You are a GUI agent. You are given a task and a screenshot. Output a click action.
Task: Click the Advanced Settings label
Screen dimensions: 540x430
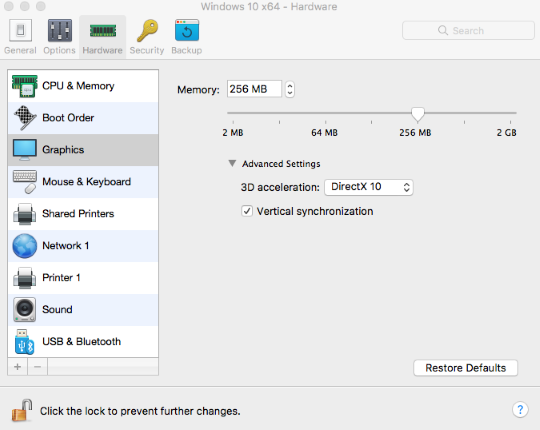281,164
